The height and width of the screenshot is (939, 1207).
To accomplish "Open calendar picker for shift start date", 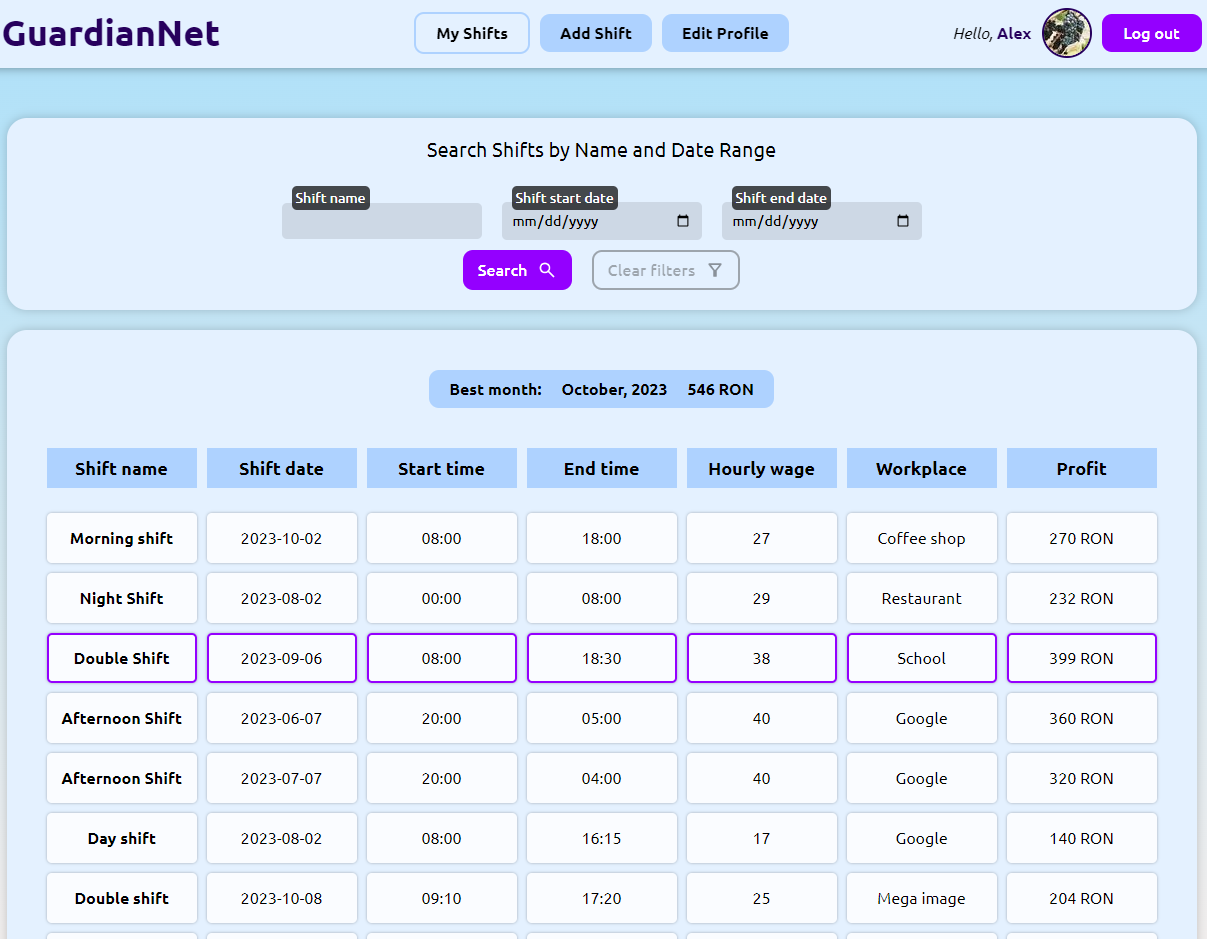I will [x=683, y=222].
